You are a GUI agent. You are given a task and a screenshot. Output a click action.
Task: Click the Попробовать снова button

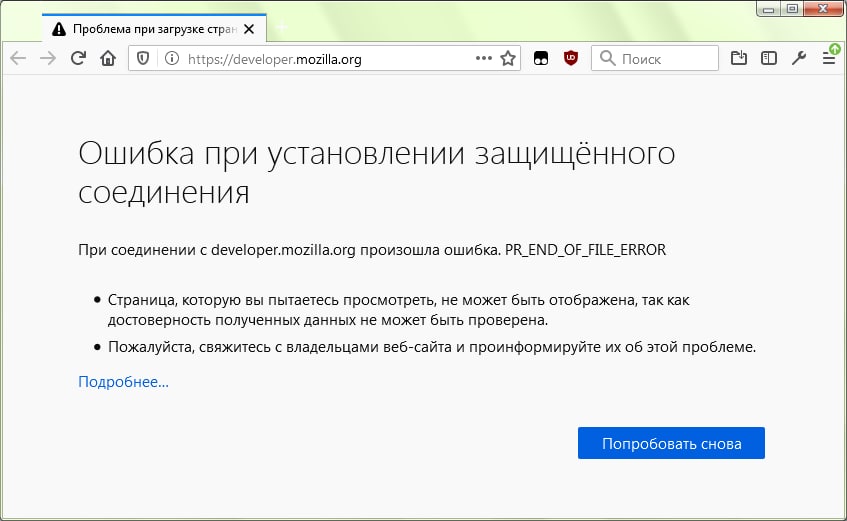671,443
